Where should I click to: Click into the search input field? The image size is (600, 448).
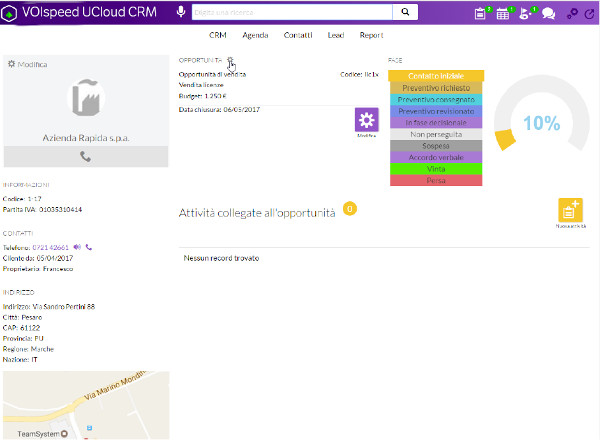click(x=292, y=12)
